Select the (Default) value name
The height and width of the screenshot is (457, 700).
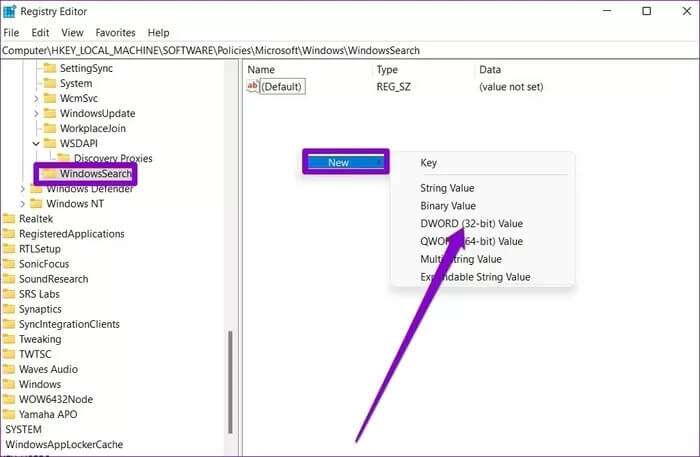tap(282, 87)
